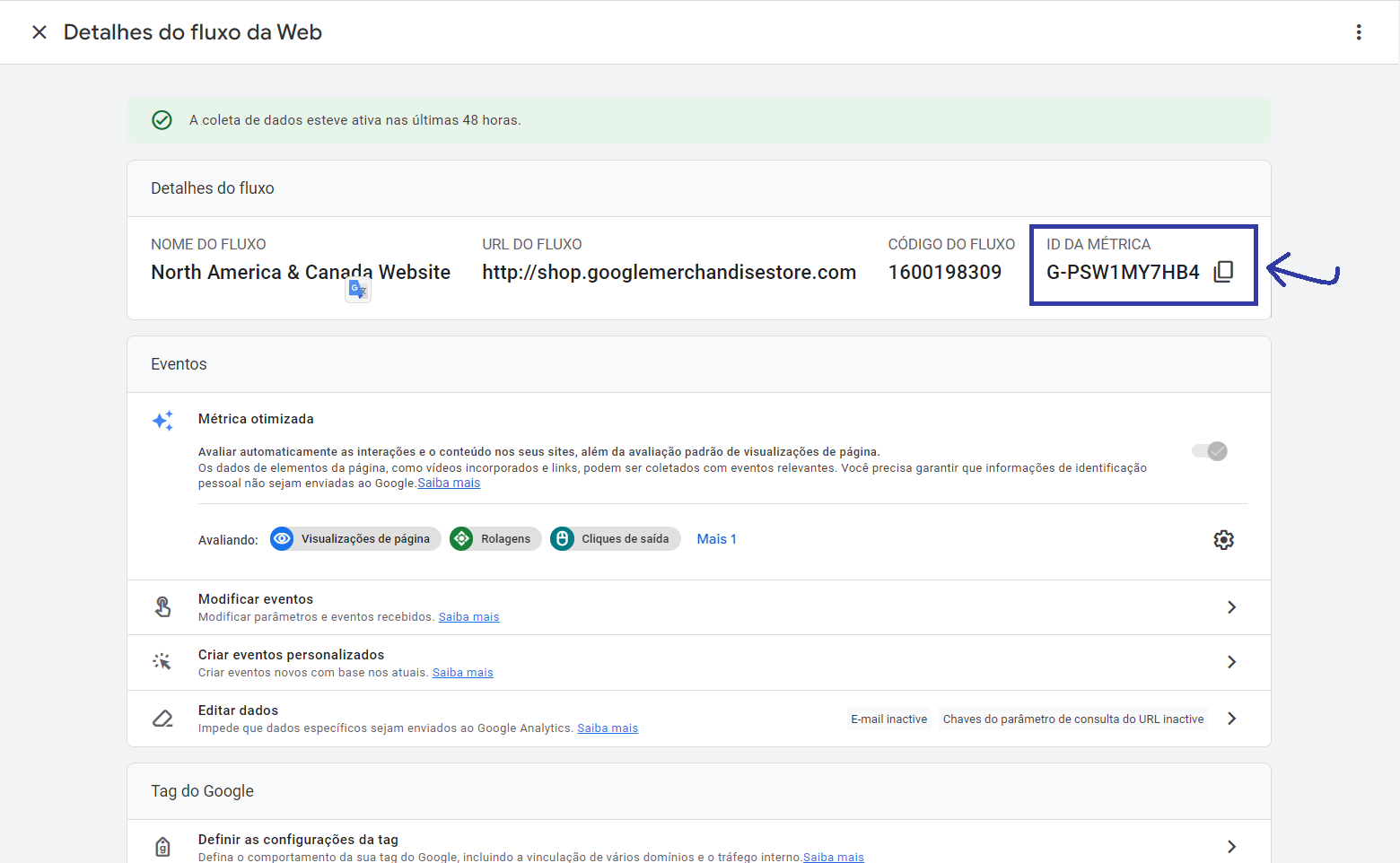Select the Cliques de saída chip
The image size is (1400, 863).
tap(616, 539)
